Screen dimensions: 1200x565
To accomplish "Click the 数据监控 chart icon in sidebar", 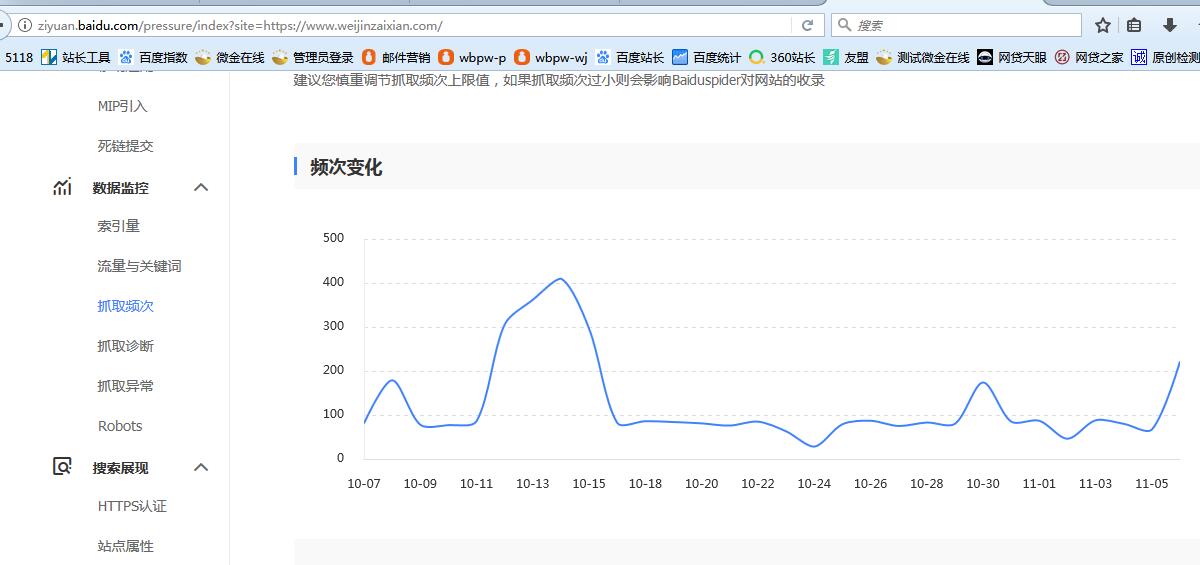I will [x=62, y=187].
